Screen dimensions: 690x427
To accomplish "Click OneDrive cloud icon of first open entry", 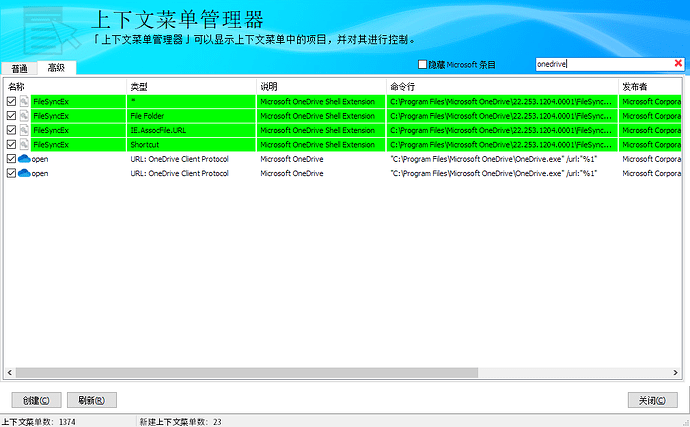I will click(x=24, y=158).
